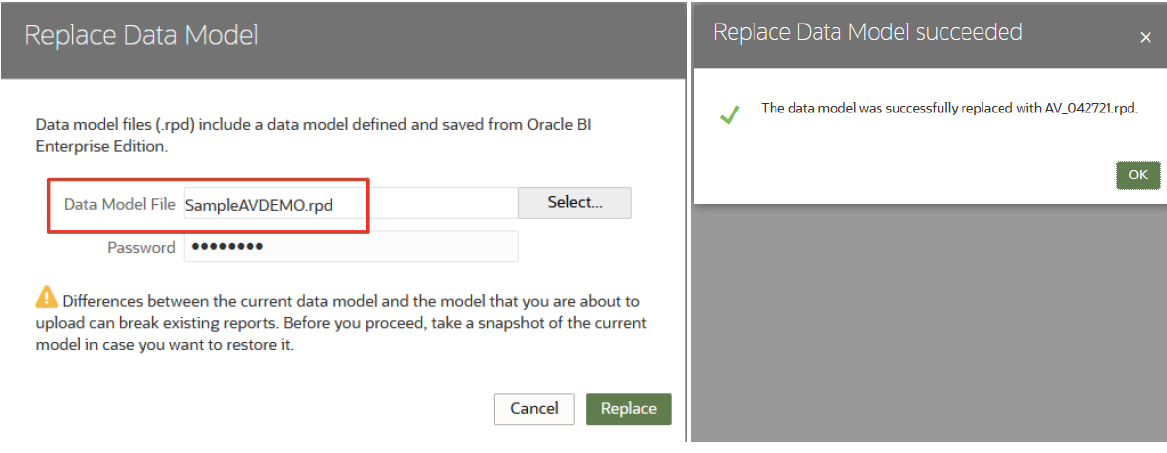This screenshot has width=1167, height=453.
Task: Click into the Password field
Action: (x=351, y=246)
